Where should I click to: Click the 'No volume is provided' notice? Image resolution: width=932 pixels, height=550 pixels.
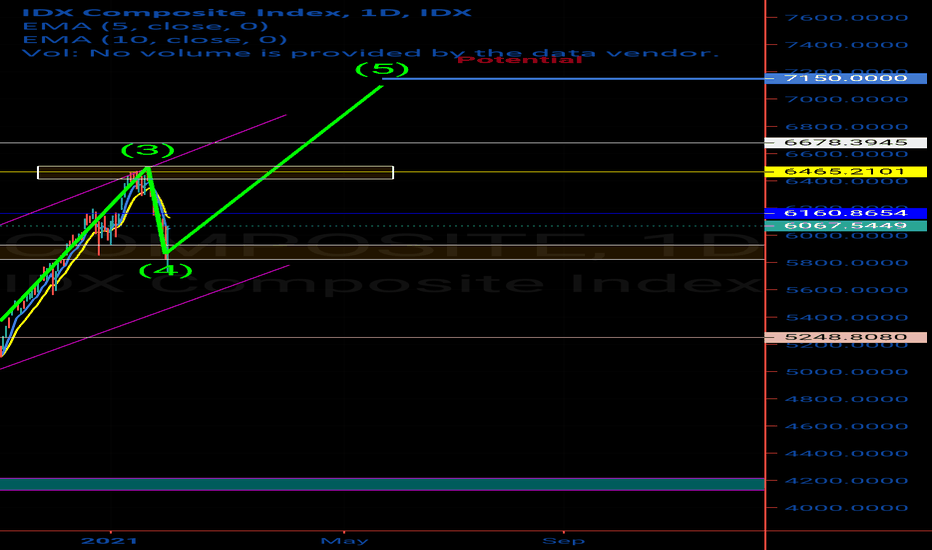(x=370, y=53)
